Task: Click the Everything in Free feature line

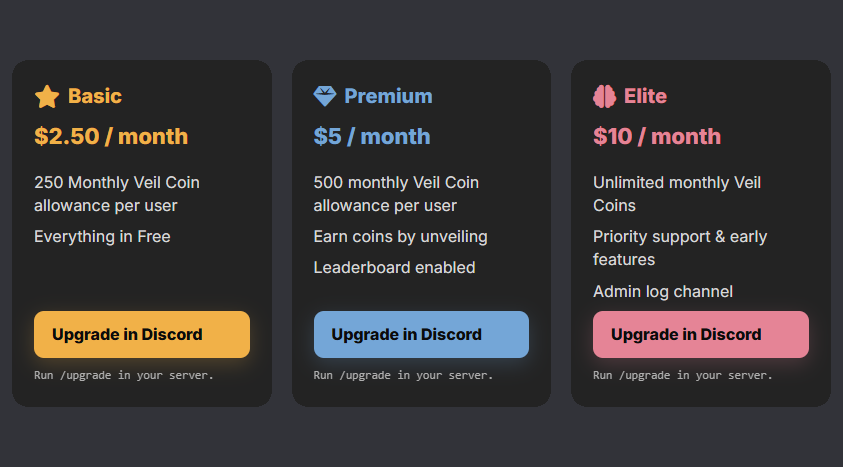Action: [x=102, y=237]
